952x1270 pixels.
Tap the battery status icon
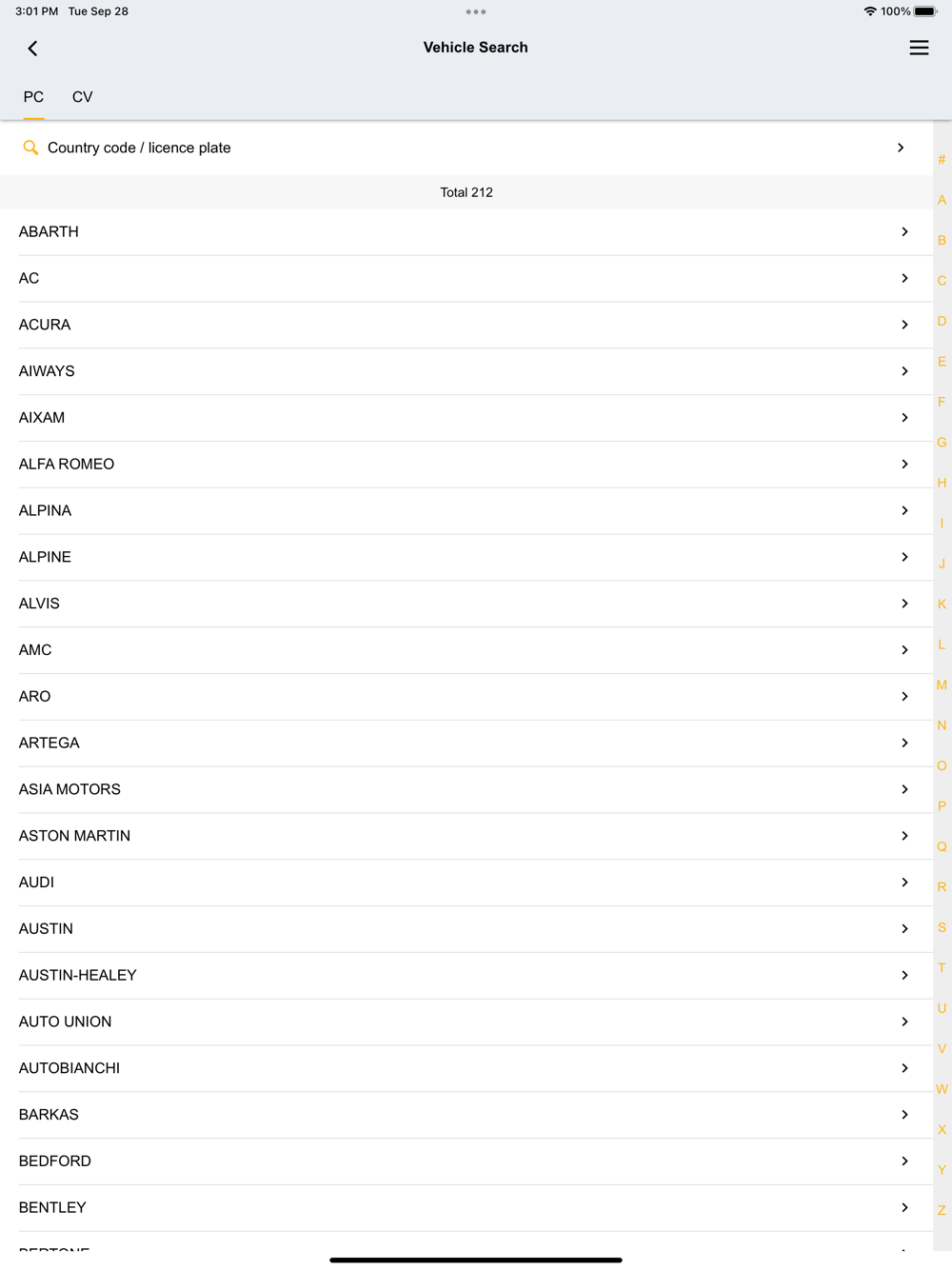coord(925,11)
